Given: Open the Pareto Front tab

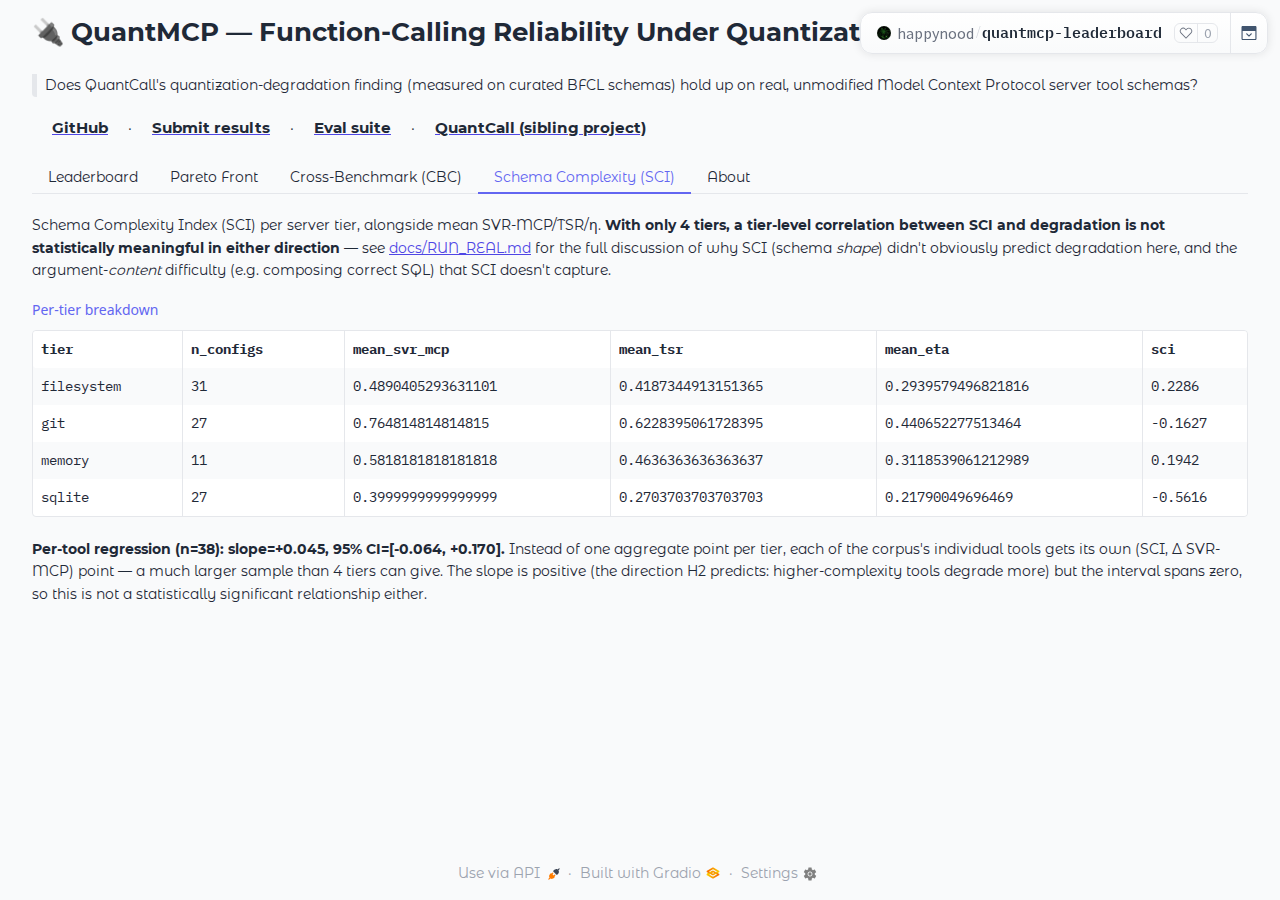Looking at the screenshot, I should (214, 177).
